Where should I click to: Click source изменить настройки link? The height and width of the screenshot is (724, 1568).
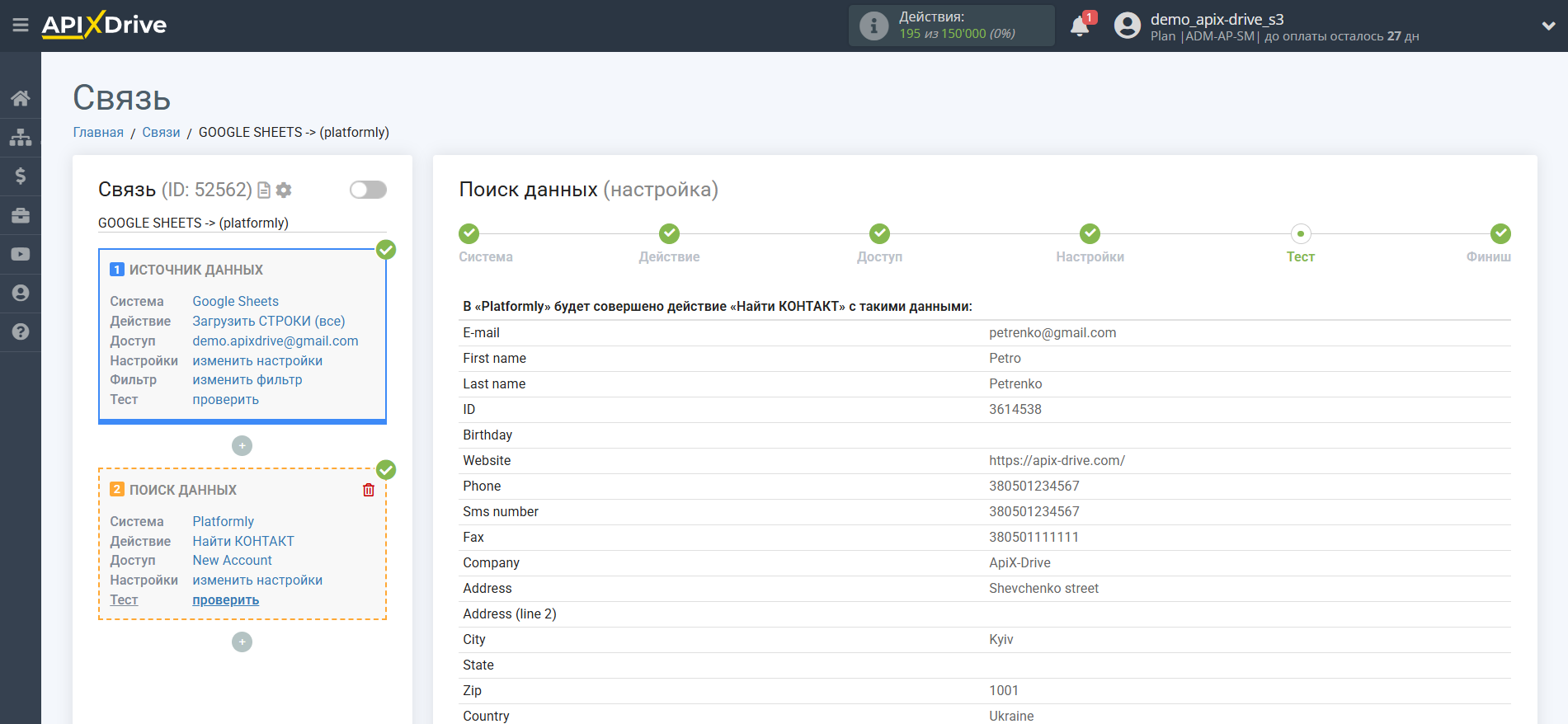(257, 361)
